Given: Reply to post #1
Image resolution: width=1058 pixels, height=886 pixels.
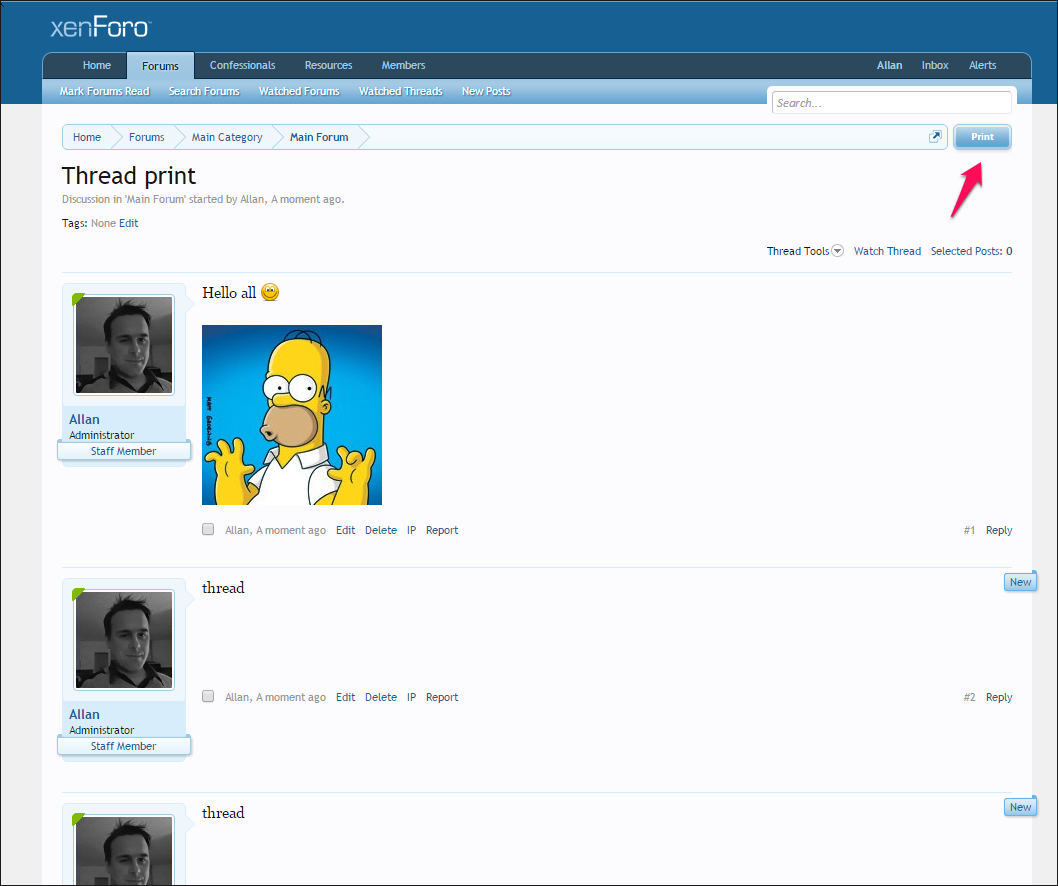Looking at the screenshot, I should click(999, 530).
